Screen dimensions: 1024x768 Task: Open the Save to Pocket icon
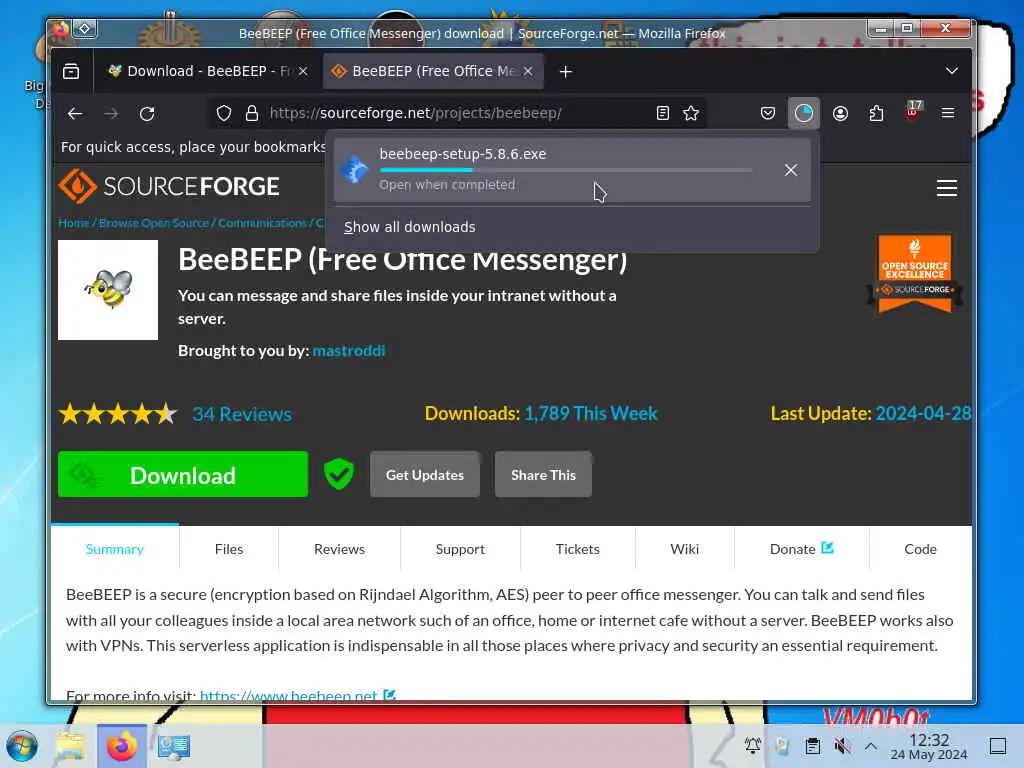[x=768, y=114]
